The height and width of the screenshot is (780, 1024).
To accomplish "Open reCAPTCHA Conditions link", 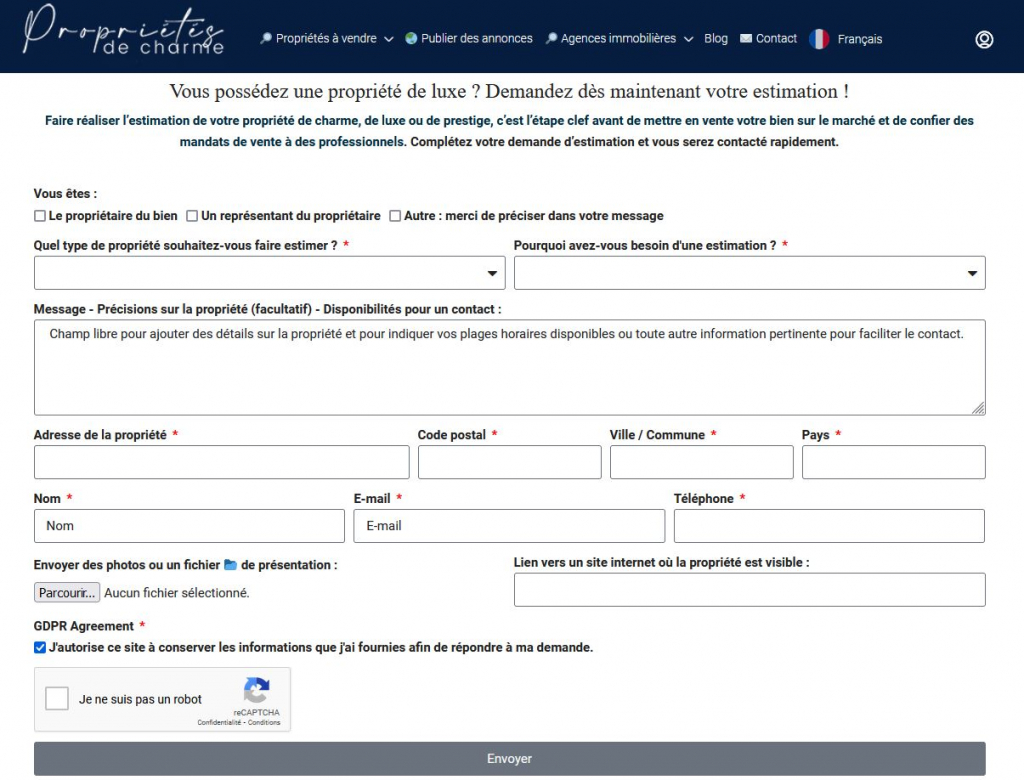I will point(264,723).
